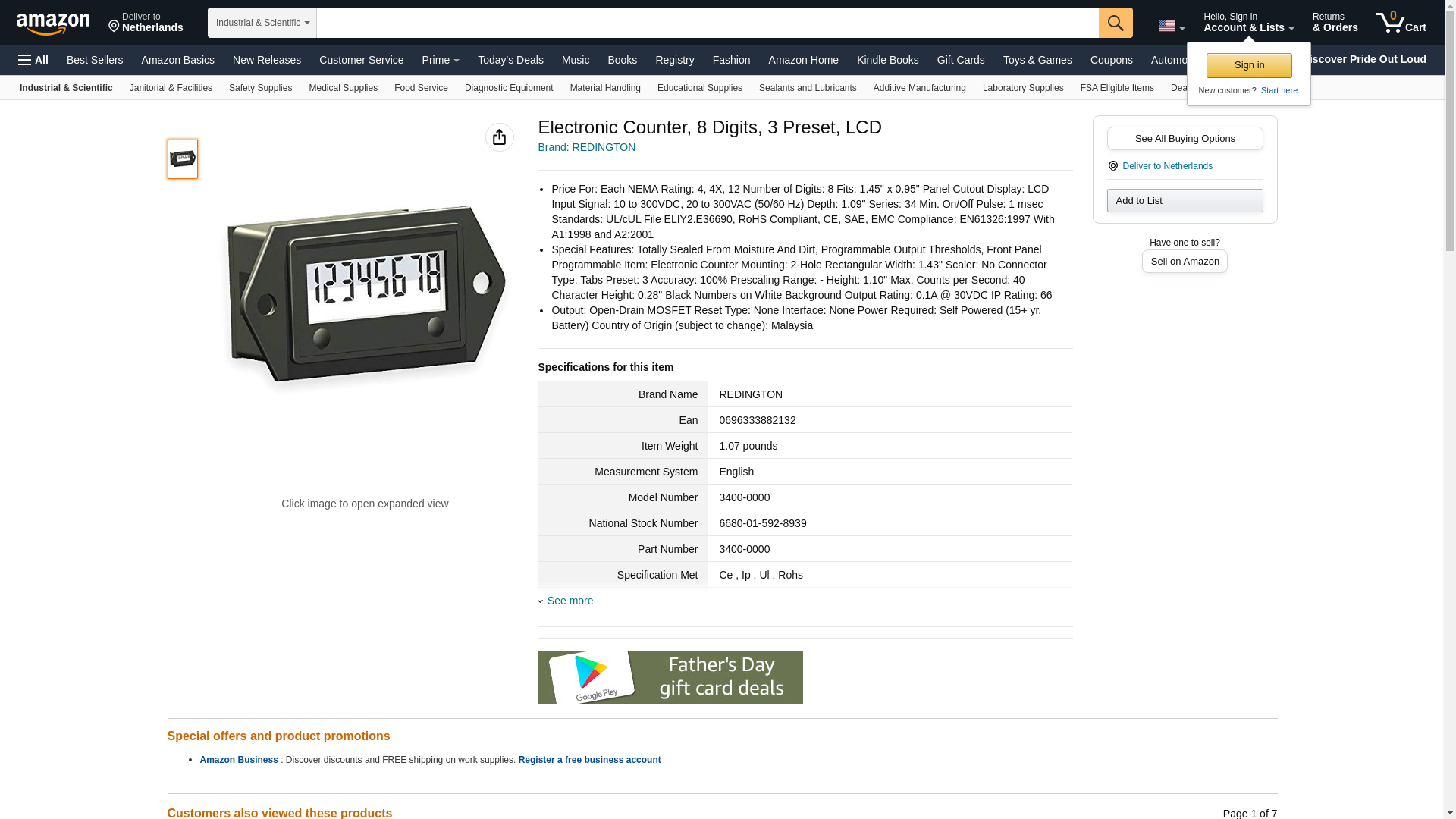Click the share icon on product image
This screenshot has height=819, width=1456.
click(499, 137)
